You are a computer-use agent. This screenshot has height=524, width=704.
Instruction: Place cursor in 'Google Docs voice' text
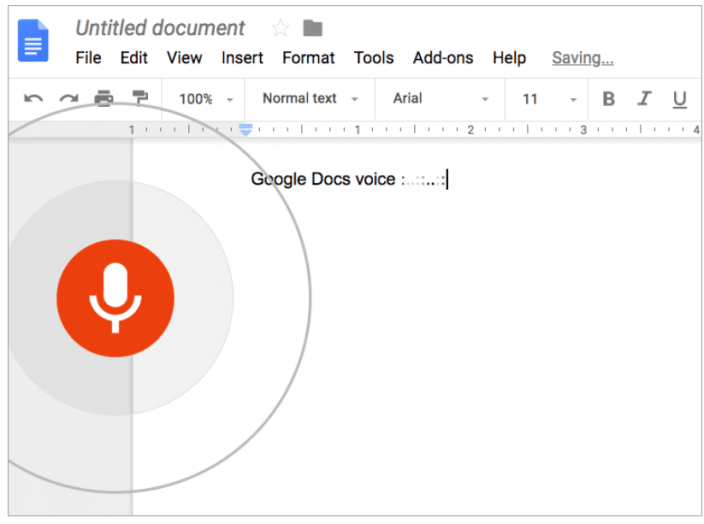click(x=323, y=179)
